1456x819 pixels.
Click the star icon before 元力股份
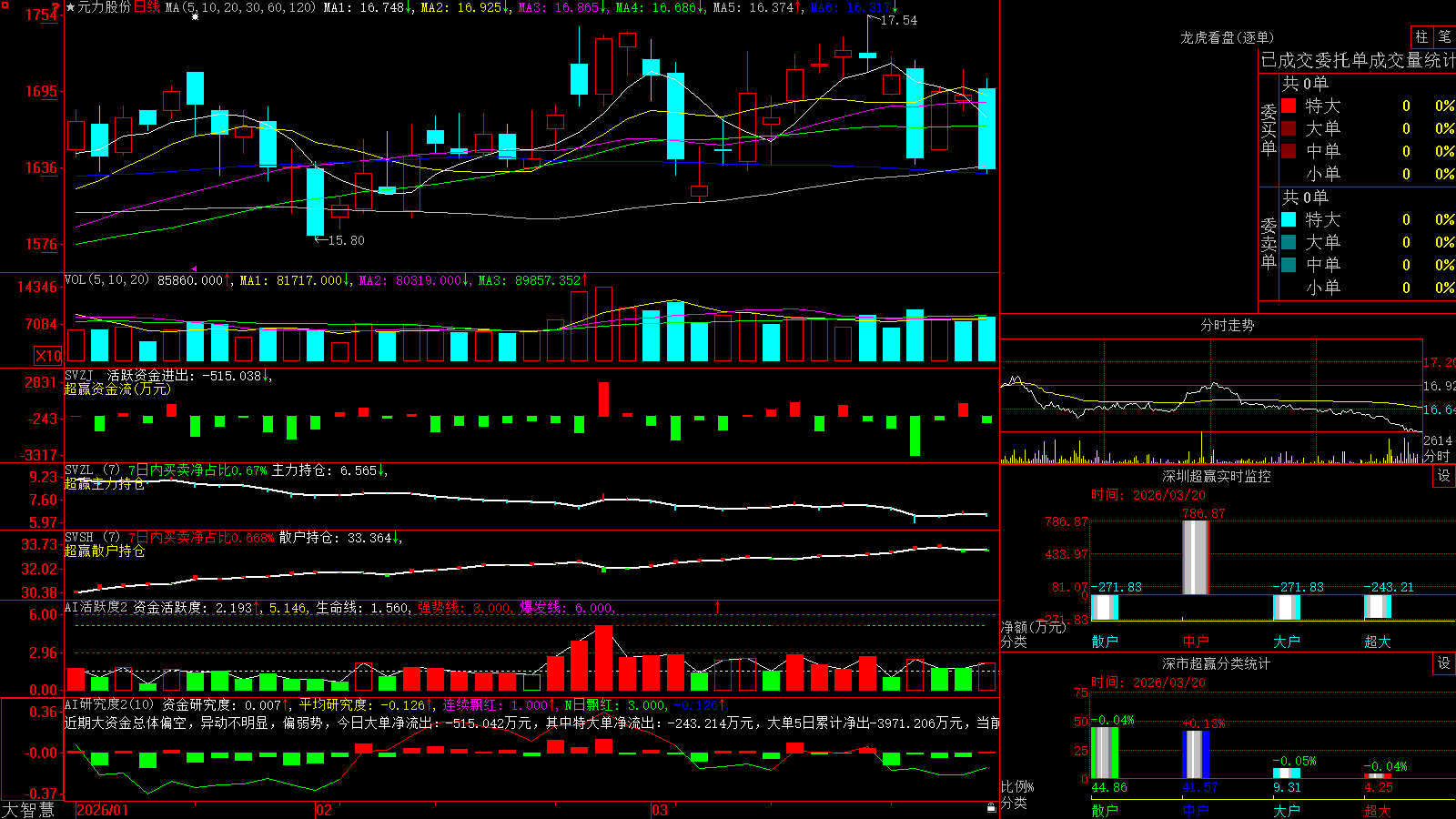(71, 7)
